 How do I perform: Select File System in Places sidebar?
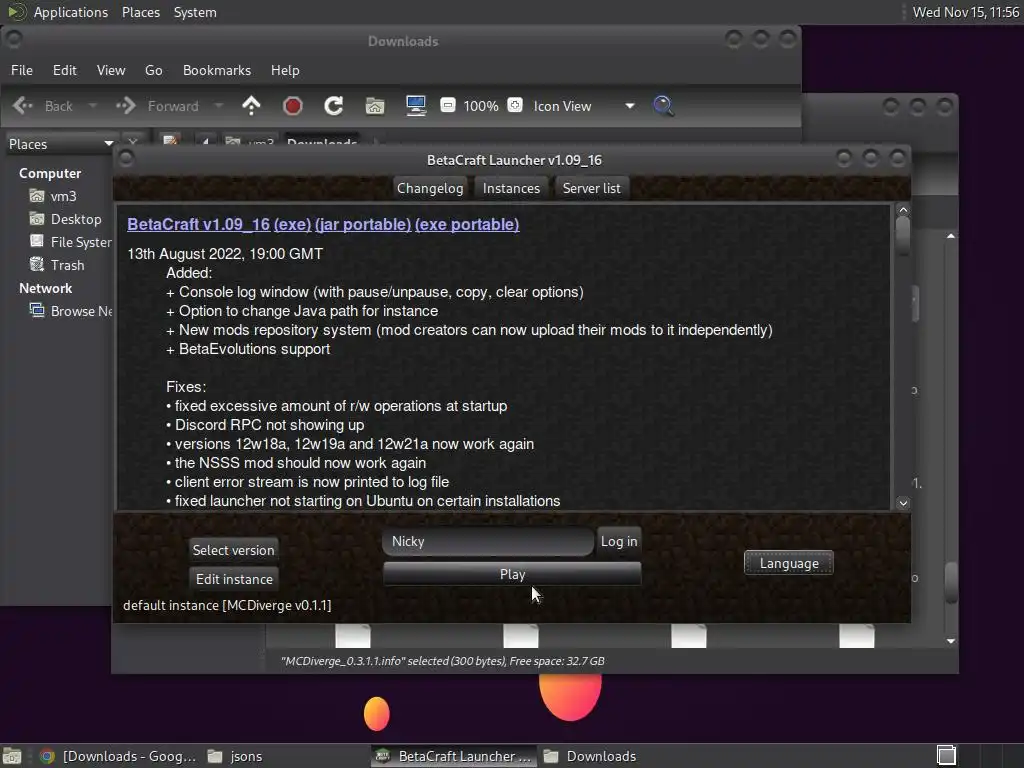pos(71,242)
